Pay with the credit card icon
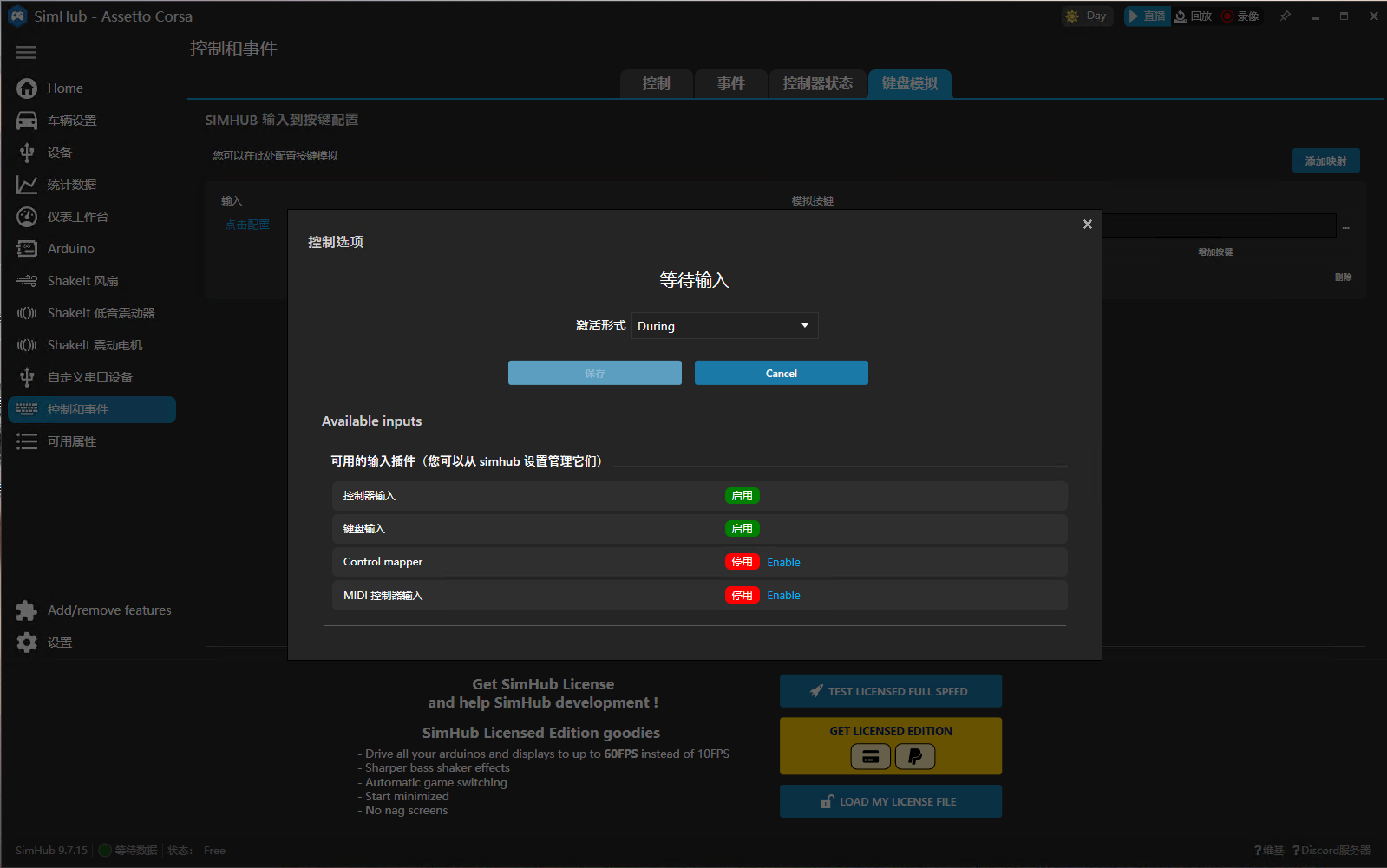Screen dimensions: 1387x868 (870, 757)
